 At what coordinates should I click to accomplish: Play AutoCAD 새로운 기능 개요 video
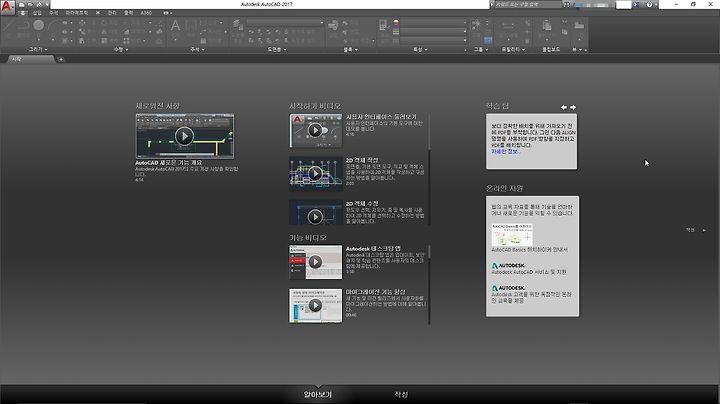(x=184, y=136)
